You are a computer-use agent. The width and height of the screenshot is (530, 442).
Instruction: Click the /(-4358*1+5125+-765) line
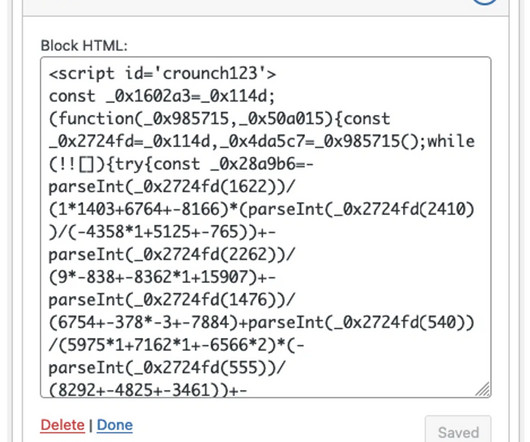(162, 232)
